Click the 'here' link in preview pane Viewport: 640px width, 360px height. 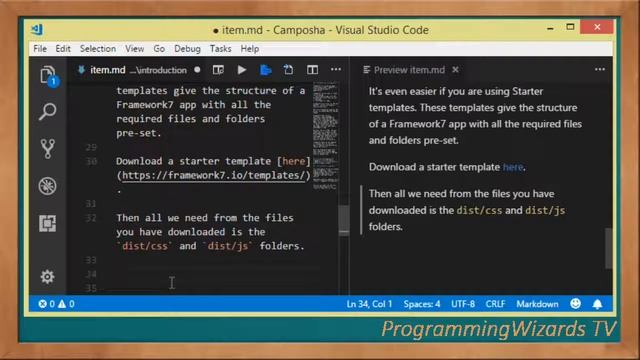click(513, 167)
